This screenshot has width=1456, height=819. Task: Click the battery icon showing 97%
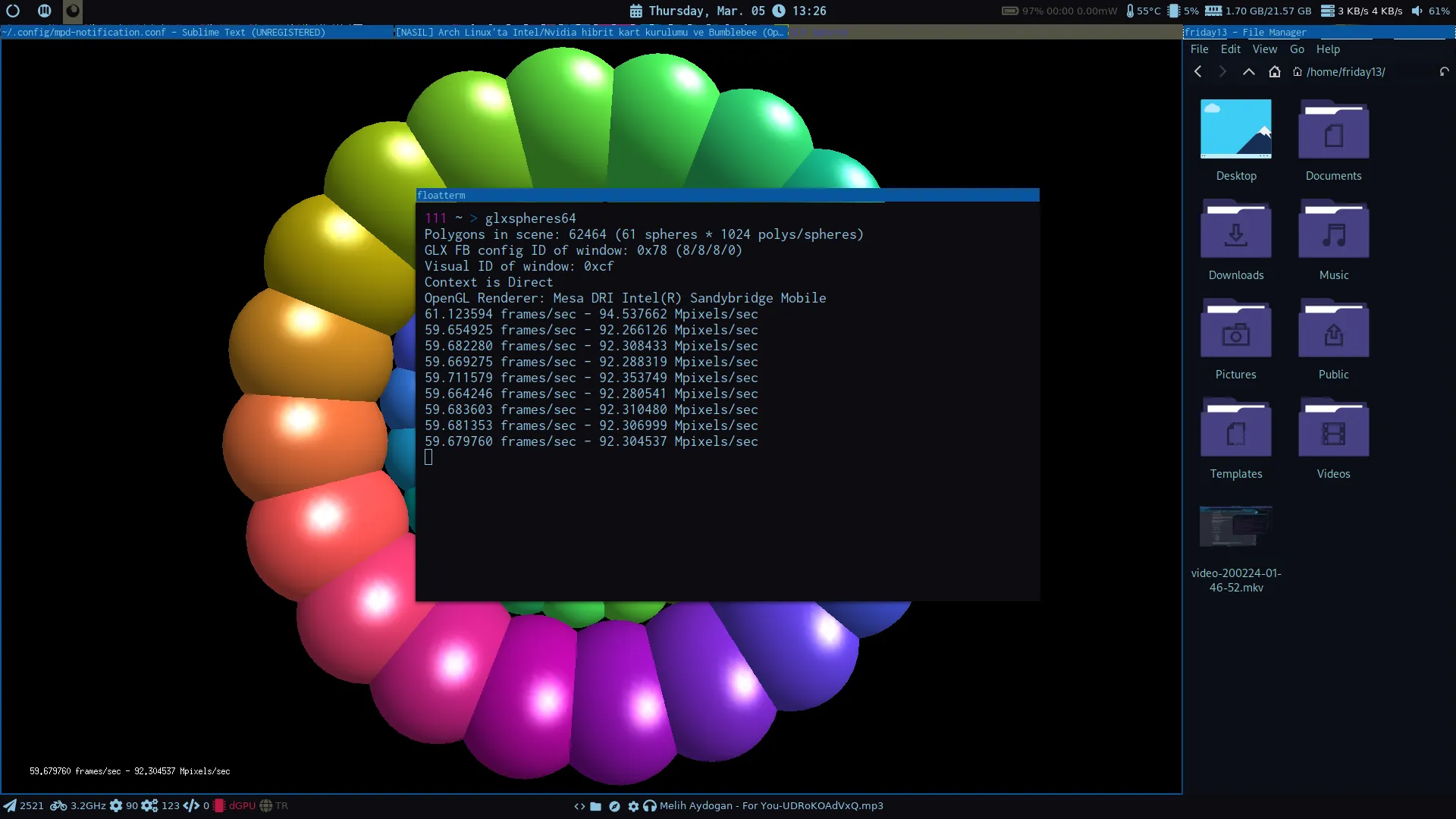click(1010, 11)
